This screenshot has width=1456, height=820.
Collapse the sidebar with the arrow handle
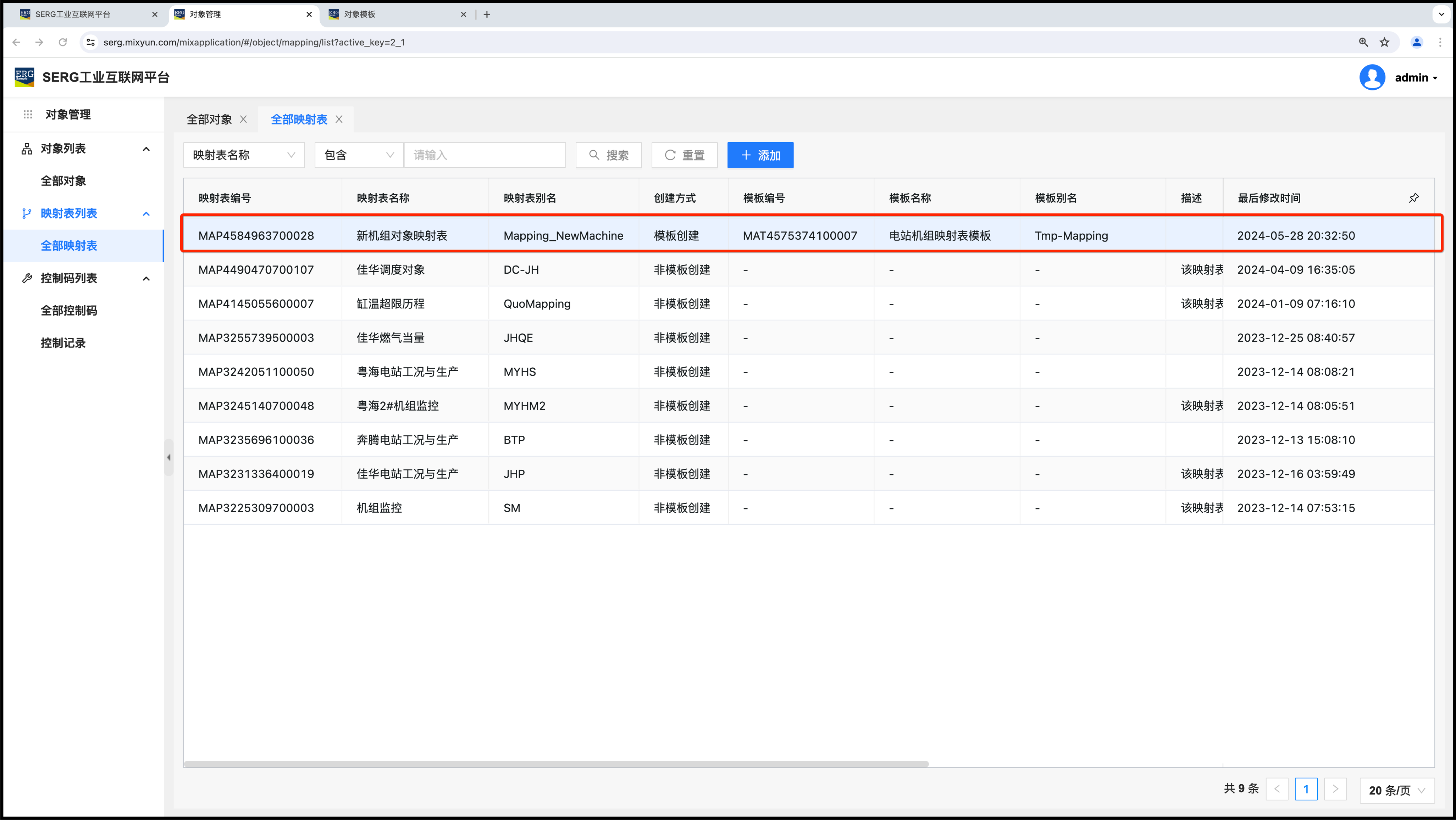click(x=168, y=457)
